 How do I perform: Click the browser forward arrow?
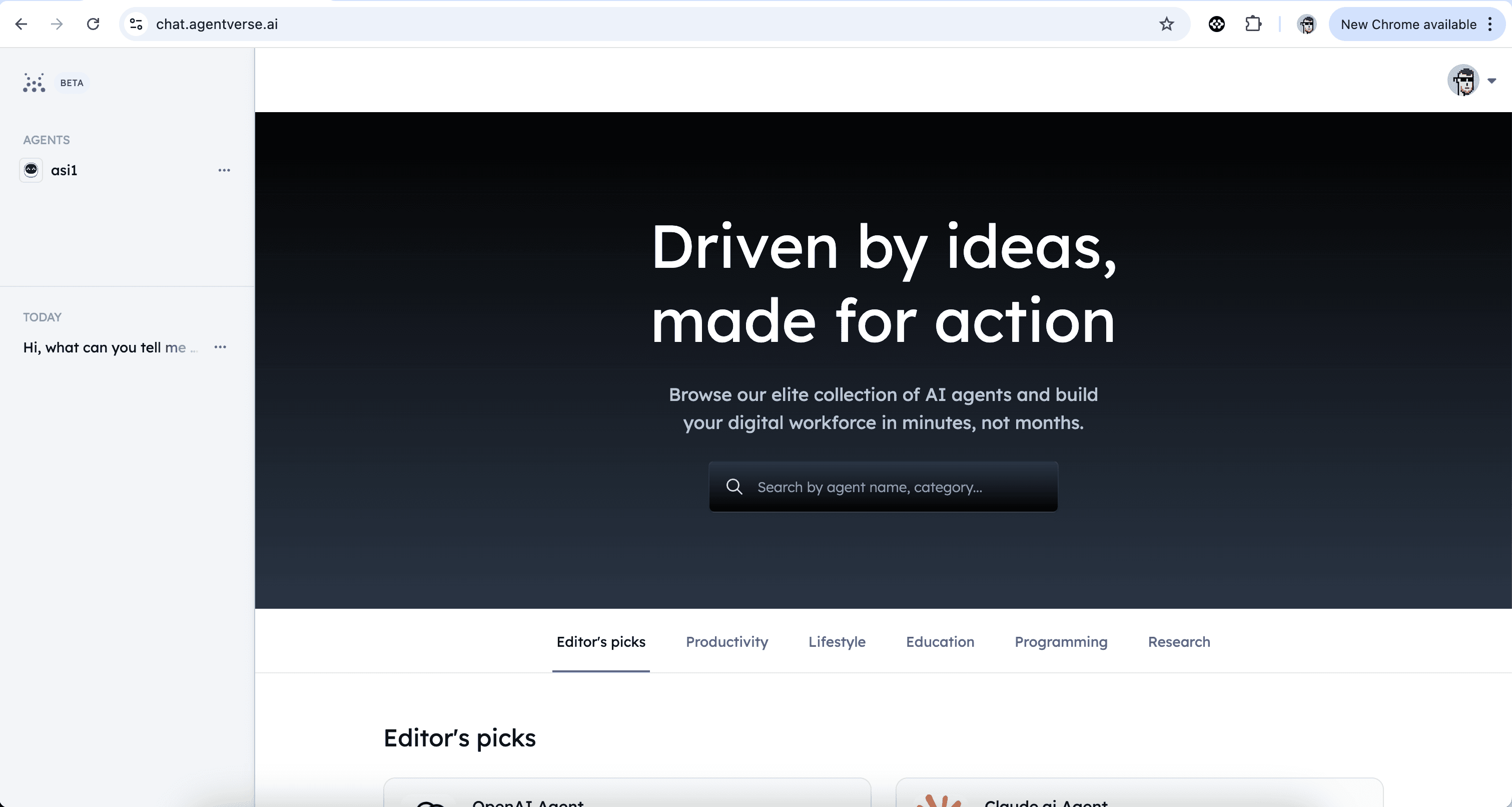[x=57, y=24]
